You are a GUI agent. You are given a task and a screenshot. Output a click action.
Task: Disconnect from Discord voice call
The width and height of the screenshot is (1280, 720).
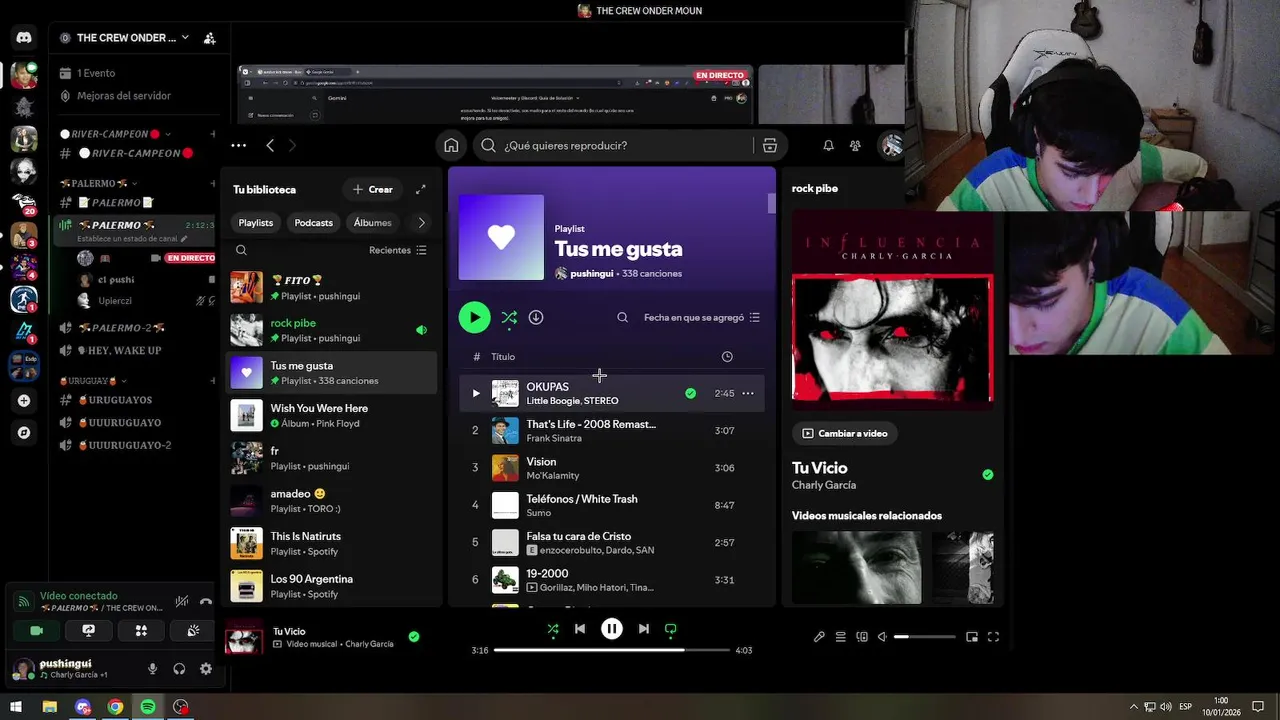pos(206,602)
